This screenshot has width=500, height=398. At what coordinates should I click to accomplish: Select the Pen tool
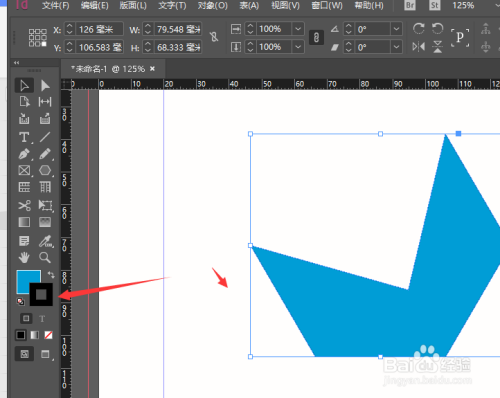coord(24,154)
